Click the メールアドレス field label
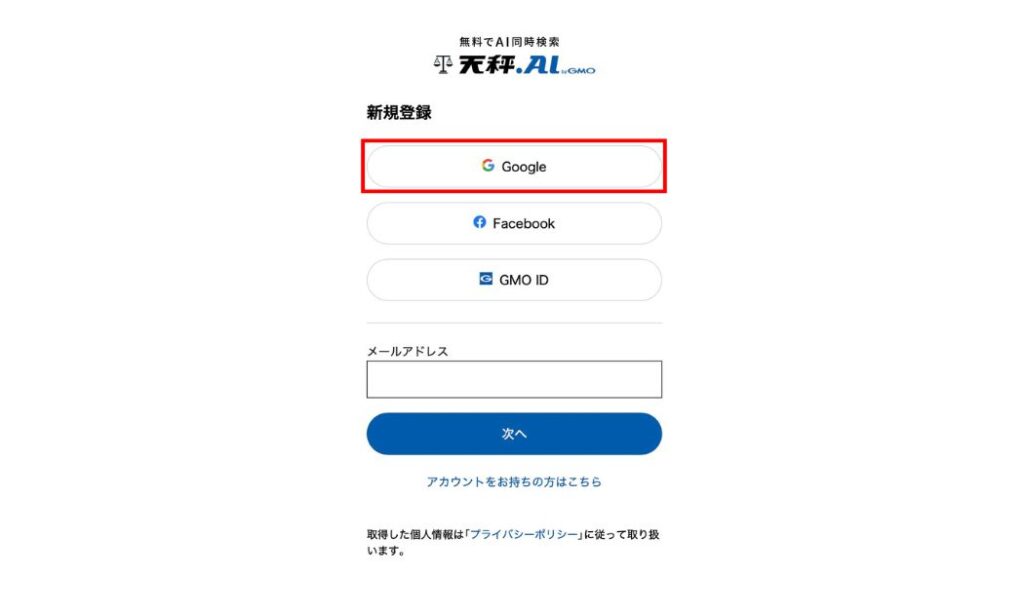 point(408,351)
